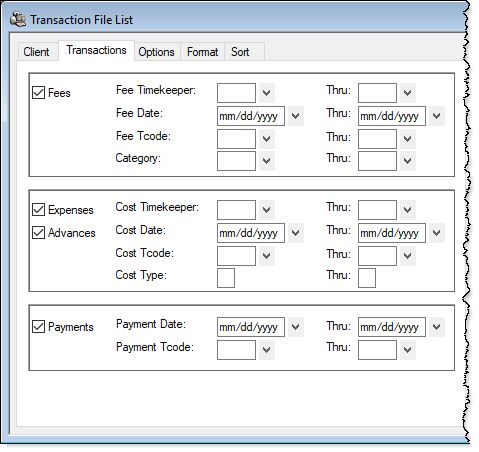Image resolution: width=479 pixels, height=452 pixels.
Task: Open the Fee Date calendar dropdown
Action: tap(296, 116)
